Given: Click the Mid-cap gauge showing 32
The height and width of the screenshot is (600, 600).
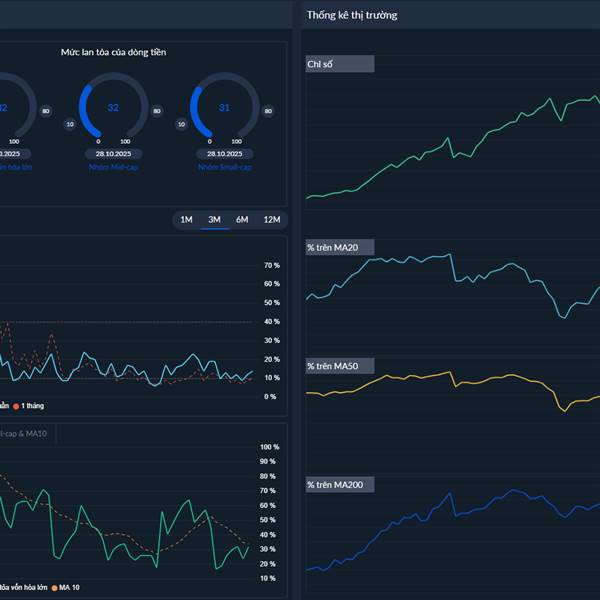Looking at the screenshot, I should 113,108.
